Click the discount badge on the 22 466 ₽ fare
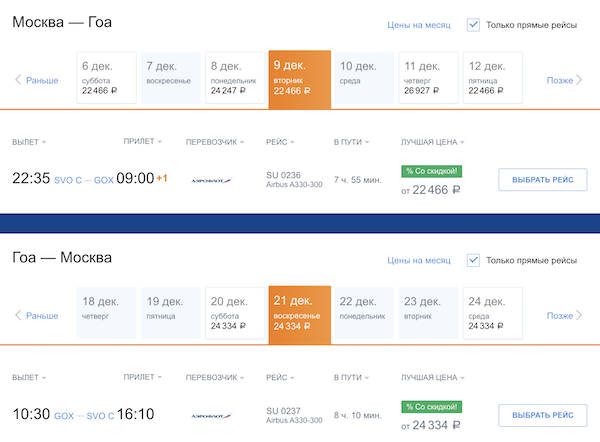The height and width of the screenshot is (442, 600). click(432, 171)
